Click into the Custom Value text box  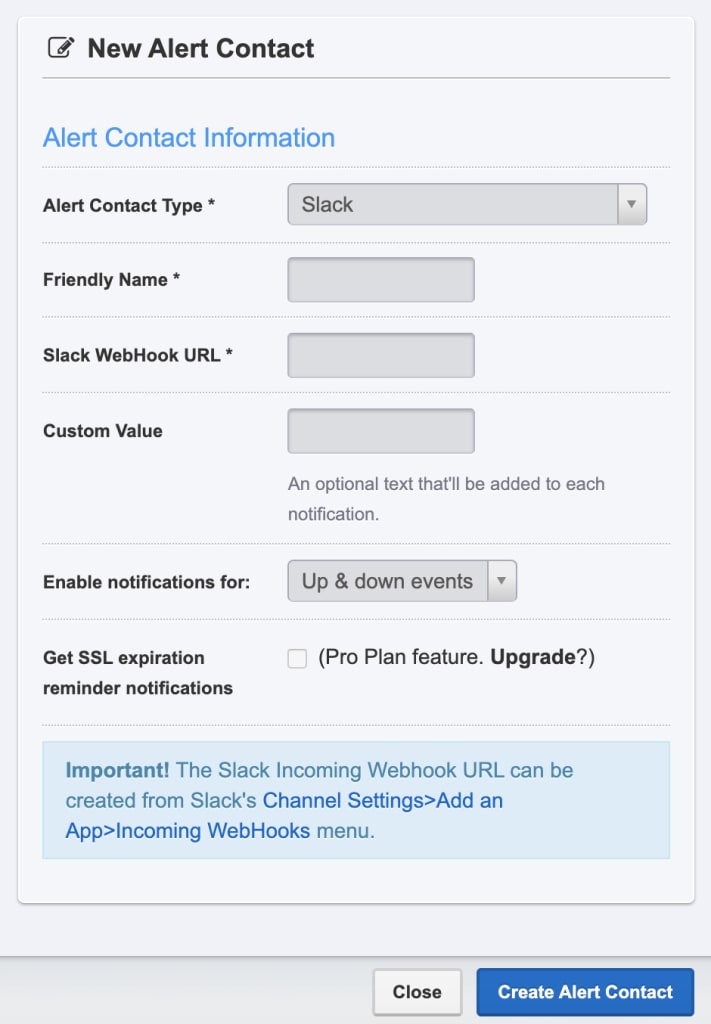click(x=381, y=431)
